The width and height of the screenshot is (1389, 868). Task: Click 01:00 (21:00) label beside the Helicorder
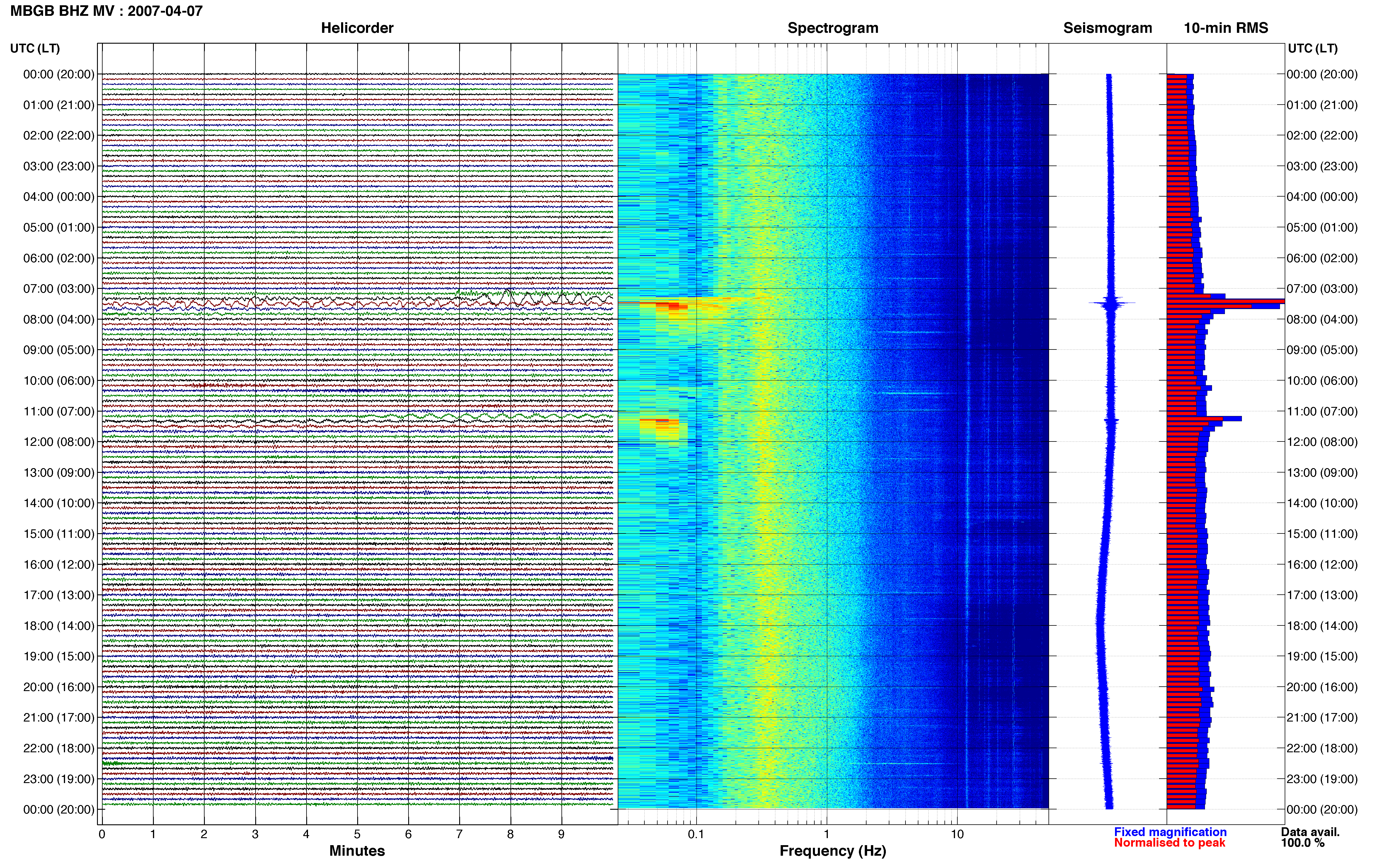tap(59, 105)
